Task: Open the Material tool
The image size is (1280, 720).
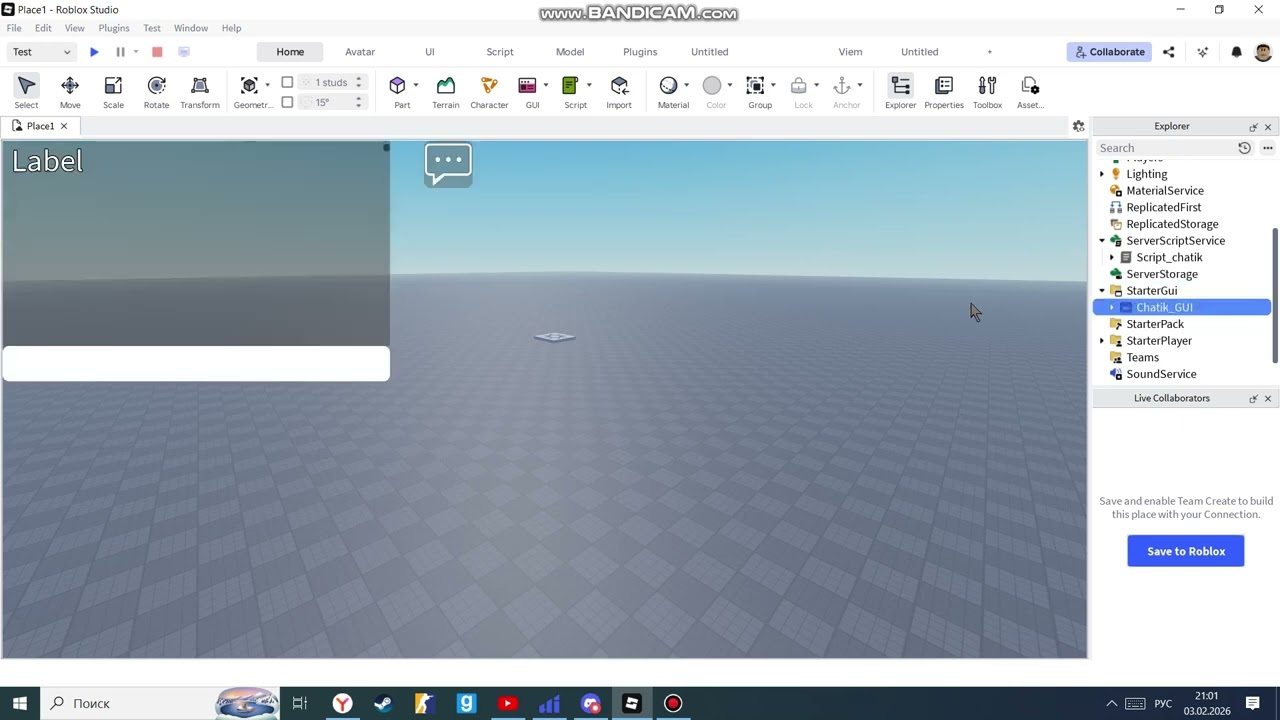Action: click(669, 91)
